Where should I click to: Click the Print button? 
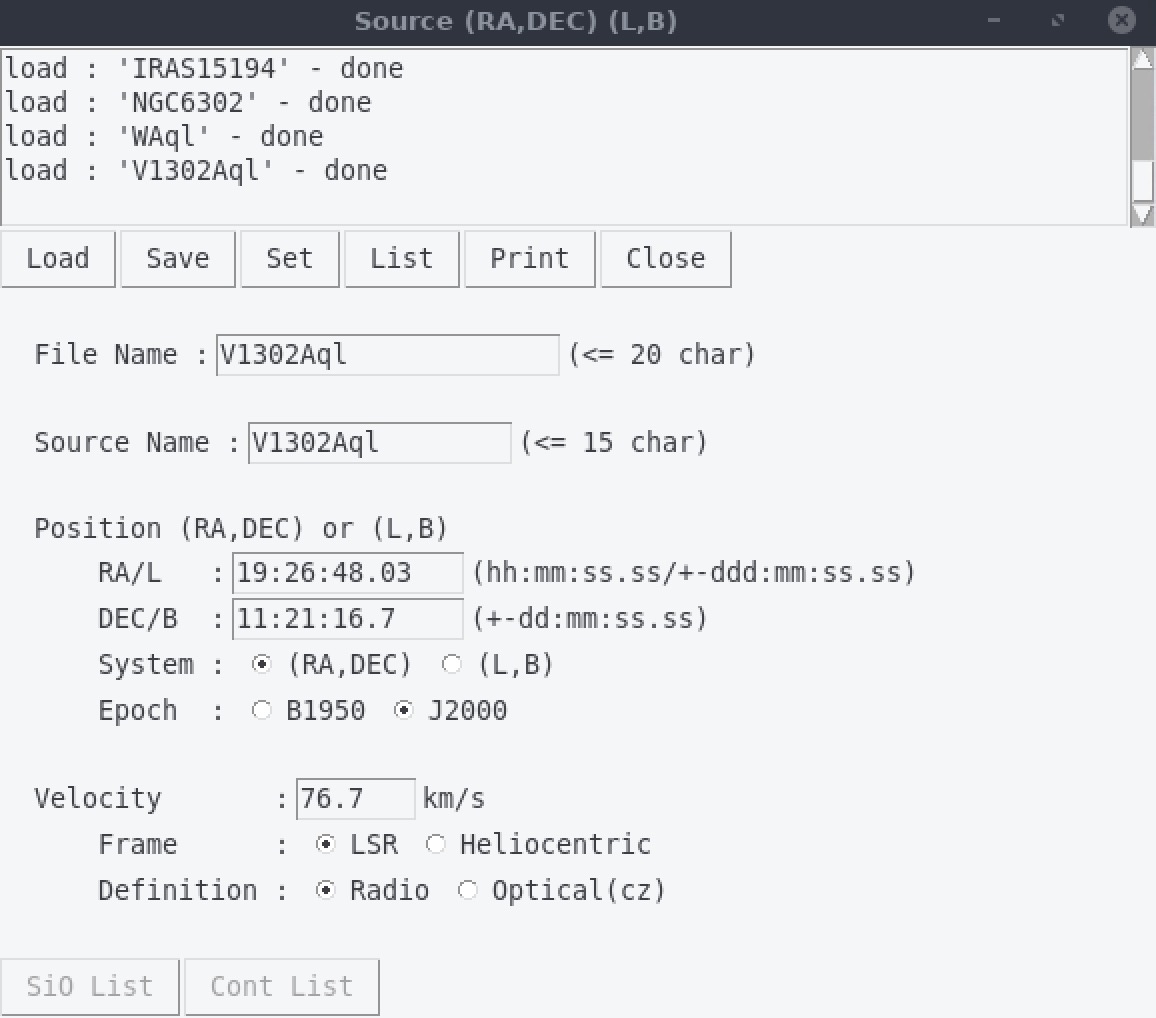click(529, 259)
